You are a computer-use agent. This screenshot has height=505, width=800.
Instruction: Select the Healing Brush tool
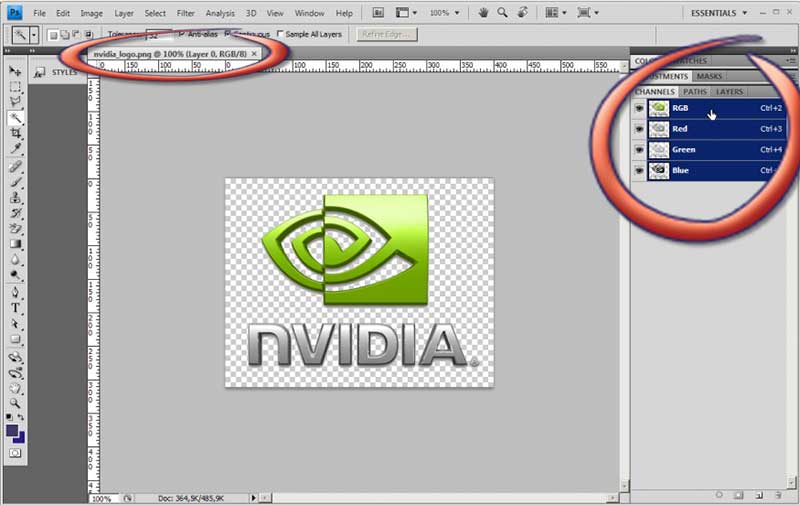15,166
